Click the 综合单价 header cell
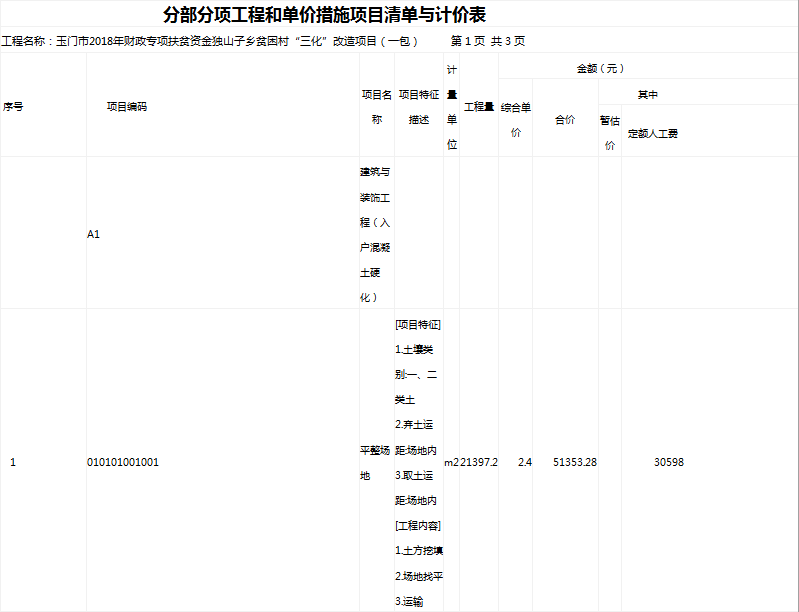The height and width of the screenshot is (612, 799). pyautogui.click(x=515, y=119)
